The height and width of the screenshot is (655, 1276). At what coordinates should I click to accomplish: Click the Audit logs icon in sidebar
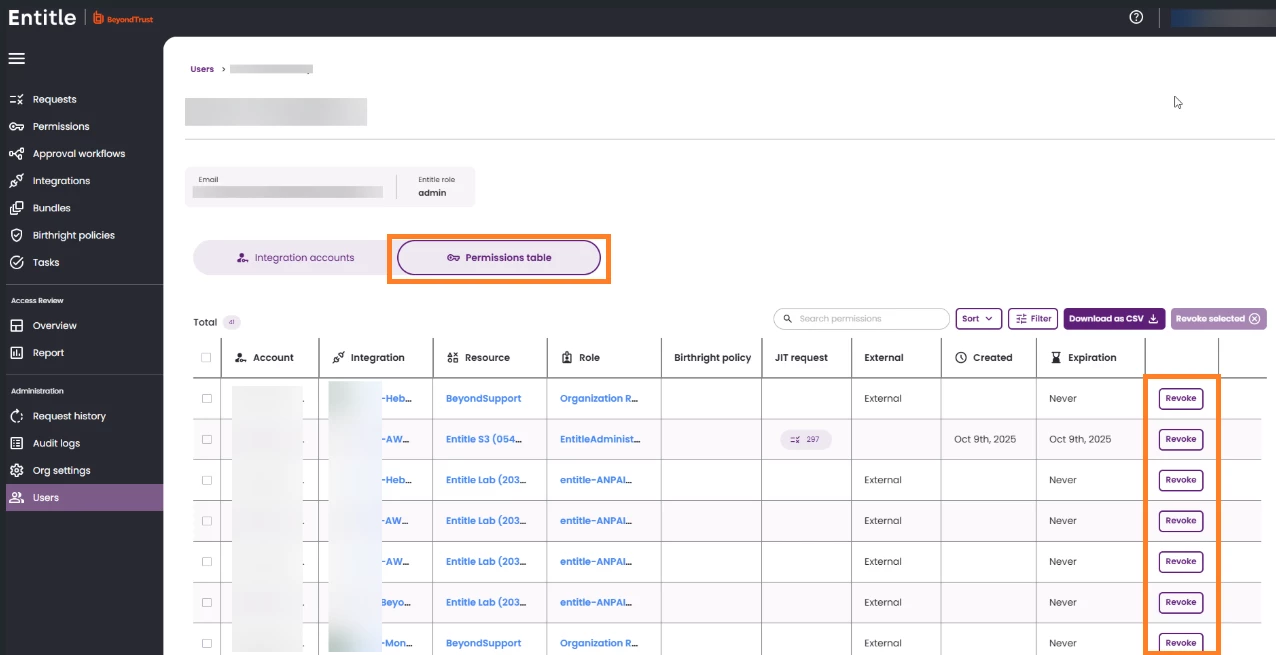(16, 443)
